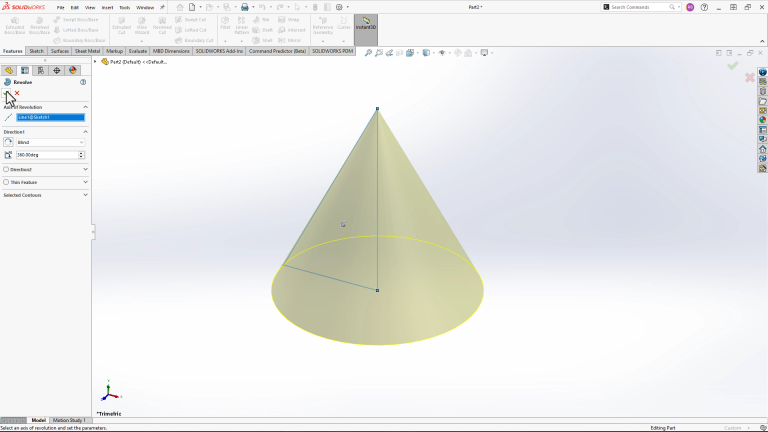
Task: Open the File menu
Action: pyautogui.click(x=60, y=7)
